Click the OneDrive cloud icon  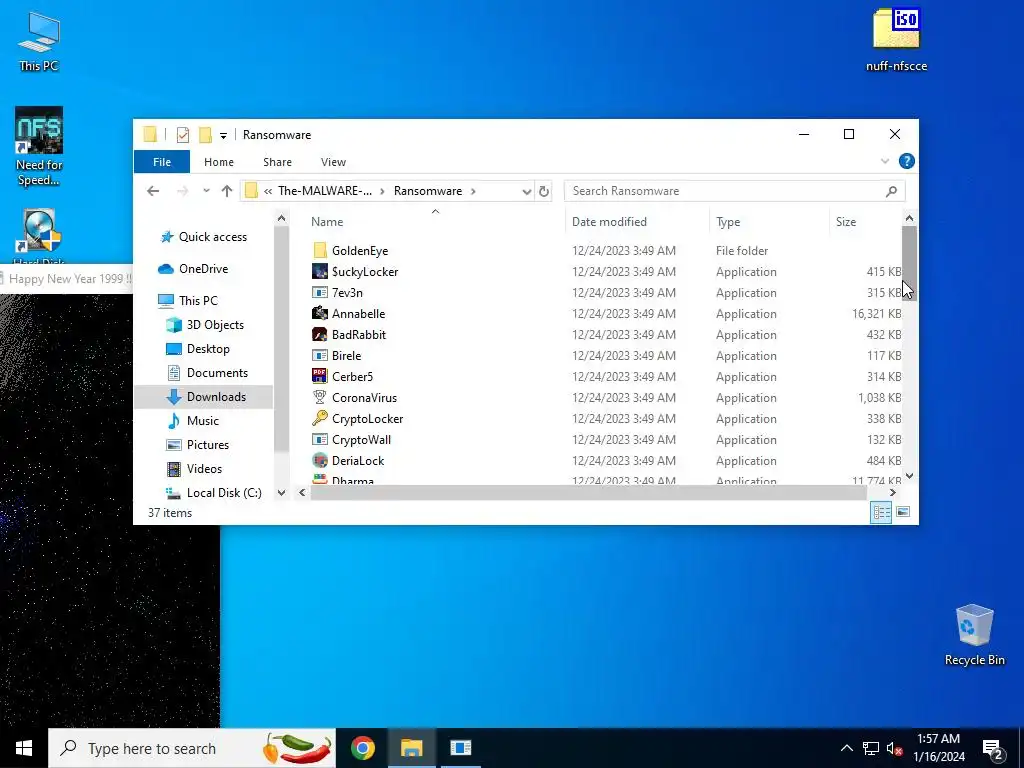(166, 268)
